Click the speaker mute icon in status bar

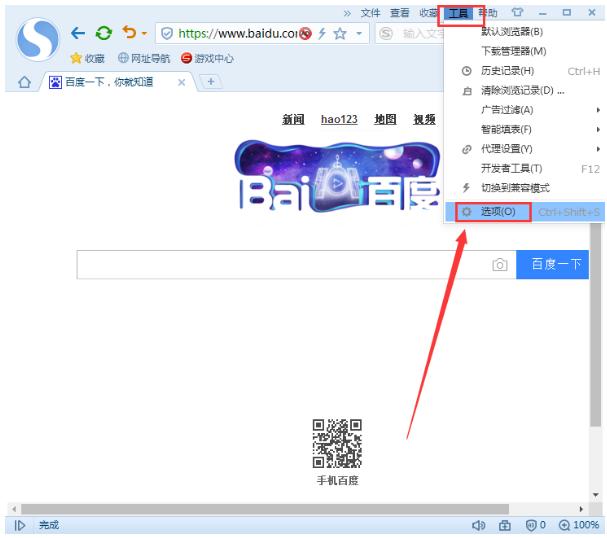coord(478,525)
